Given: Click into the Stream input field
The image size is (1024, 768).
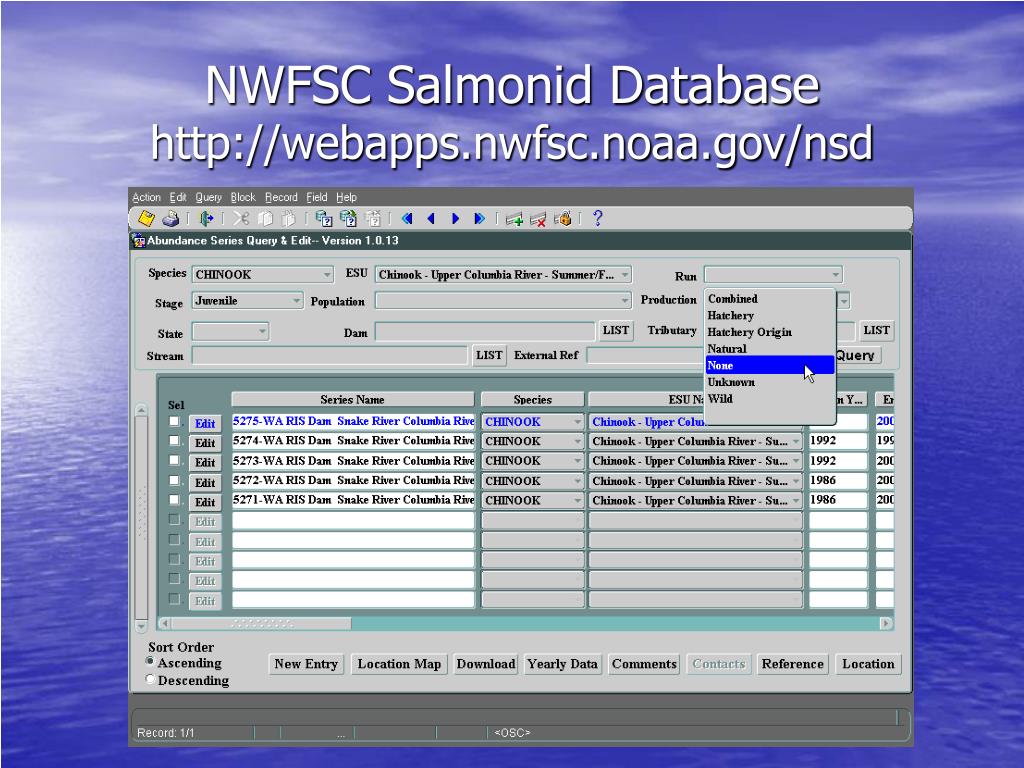Looking at the screenshot, I should click(330, 356).
